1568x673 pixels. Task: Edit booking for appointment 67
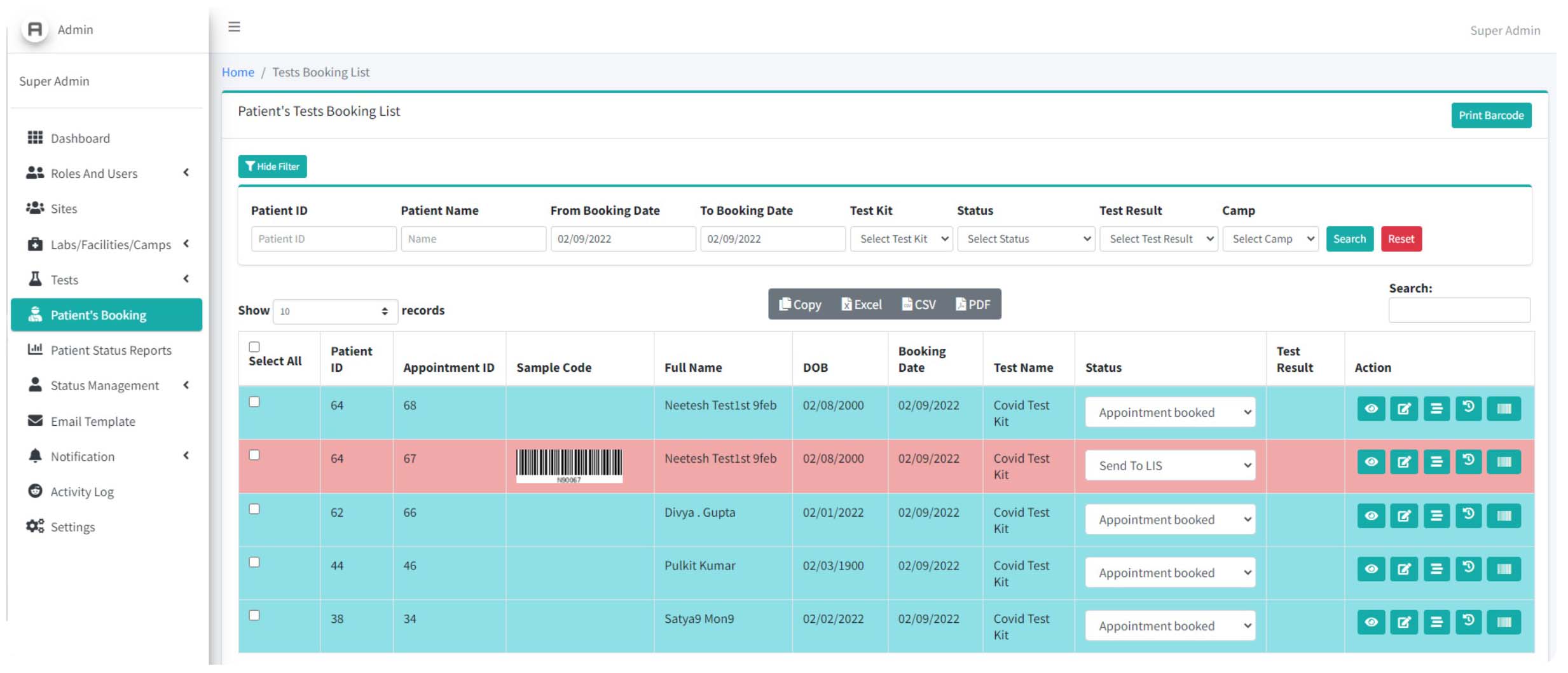pos(1403,462)
